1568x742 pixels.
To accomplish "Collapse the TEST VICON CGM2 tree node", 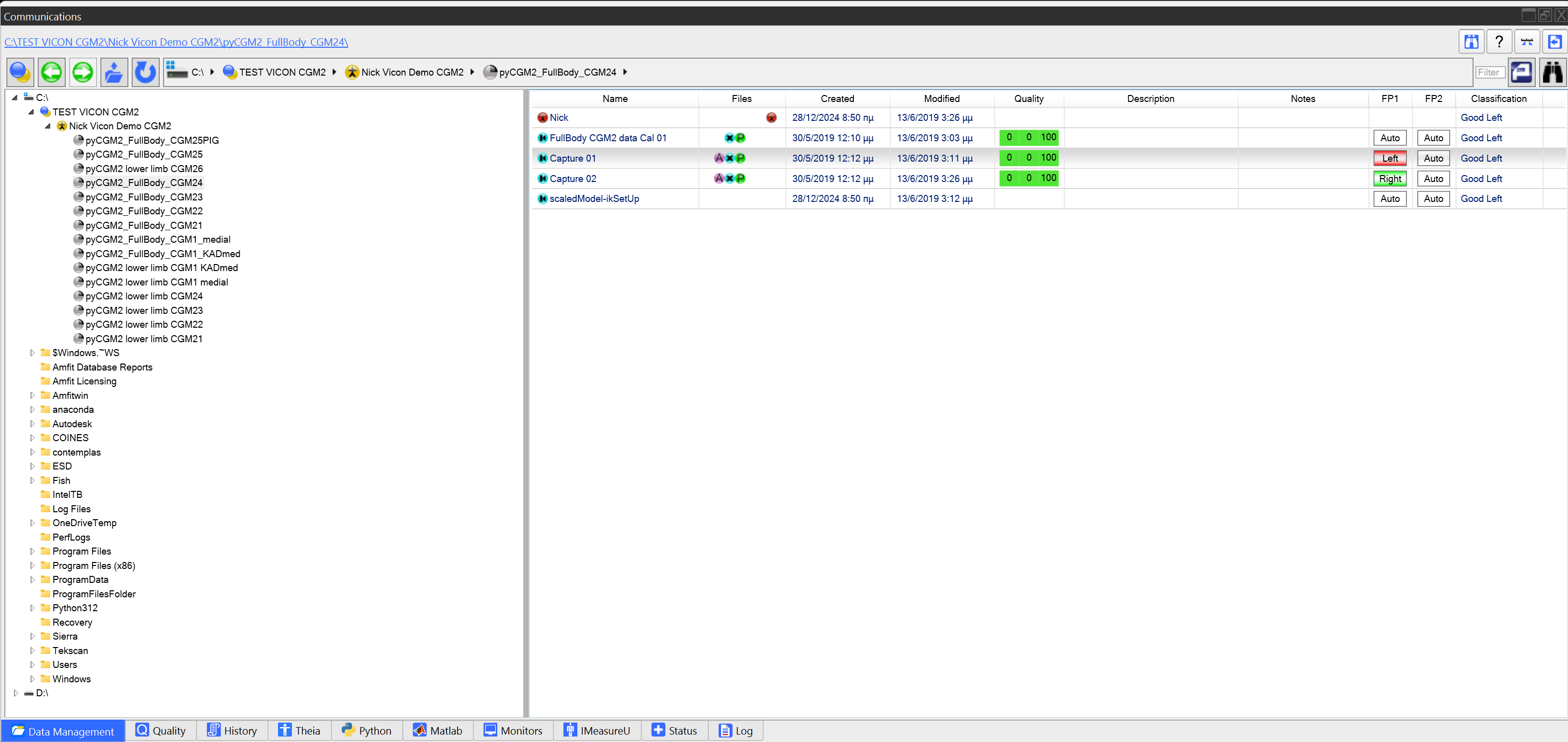I will pyautogui.click(x=31, y=112).
